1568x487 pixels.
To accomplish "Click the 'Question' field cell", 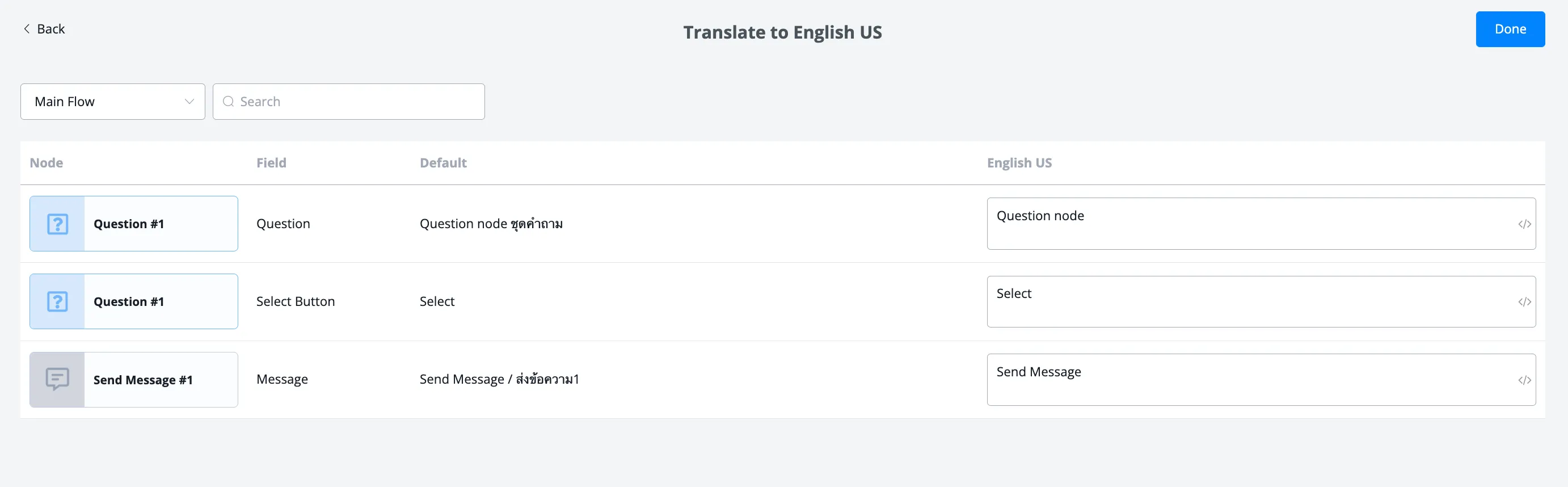I will [x=283, y=224].
